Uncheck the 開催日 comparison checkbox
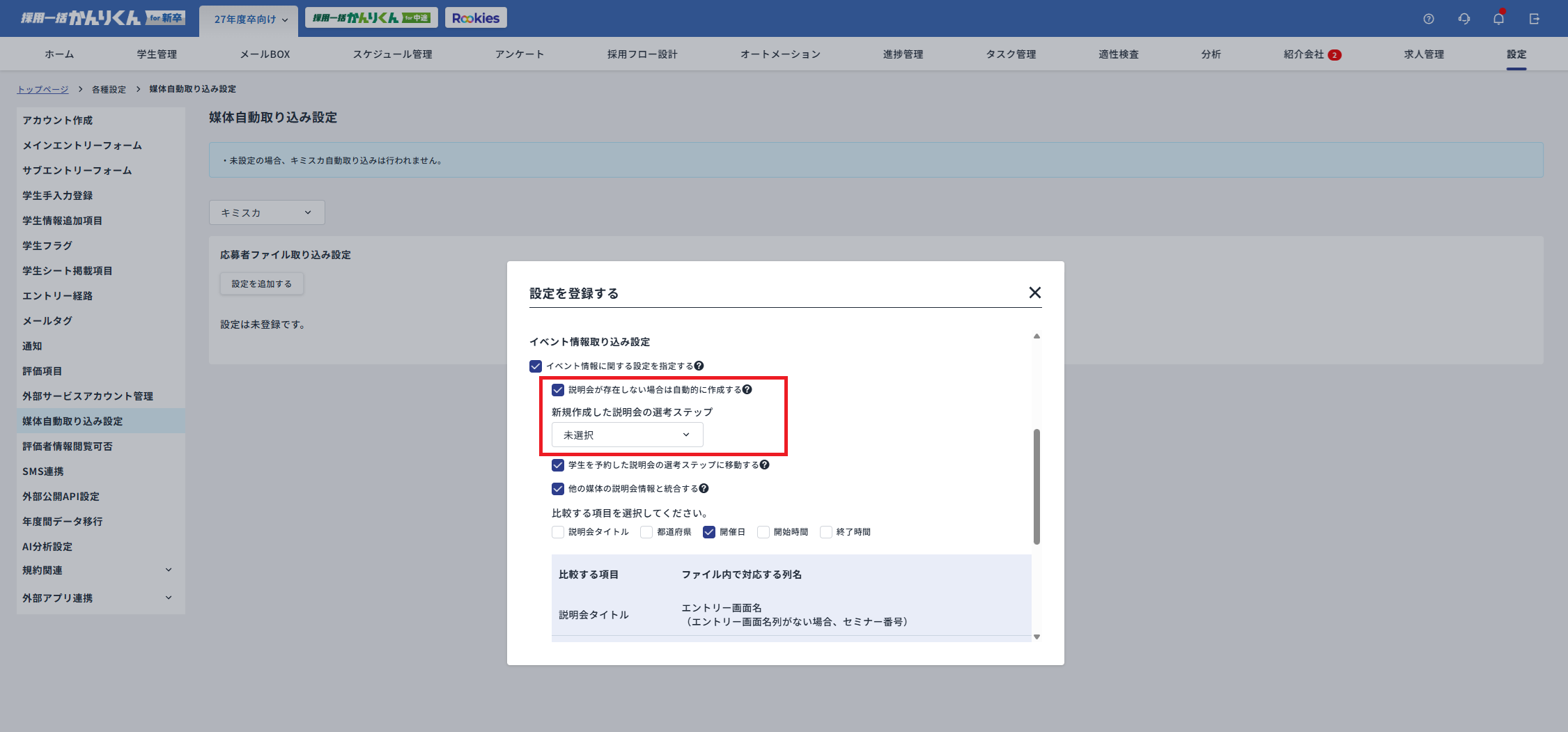 pyautogui.click(x=709, y=531)
